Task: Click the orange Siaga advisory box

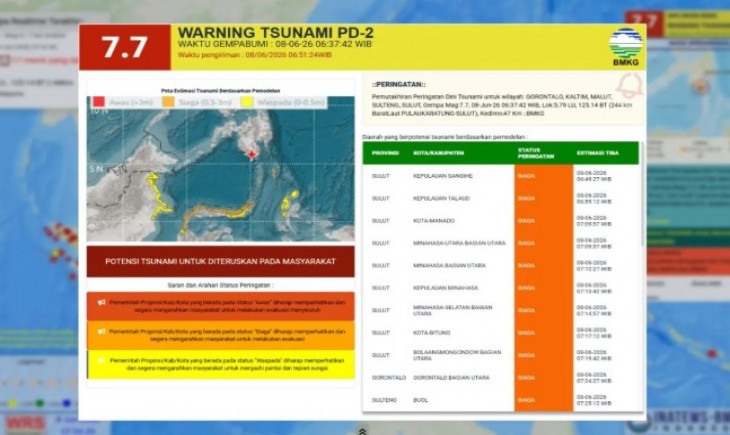Action: tap(221, 335)
